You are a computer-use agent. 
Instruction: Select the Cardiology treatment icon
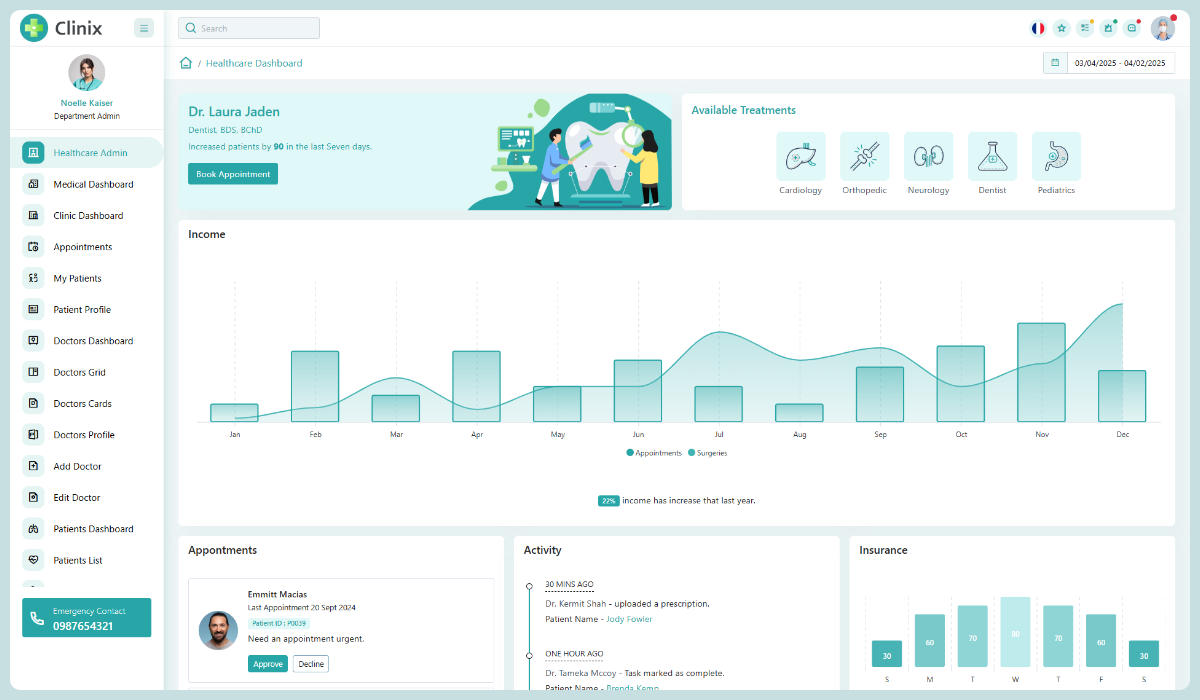click(x=800, y=155)
